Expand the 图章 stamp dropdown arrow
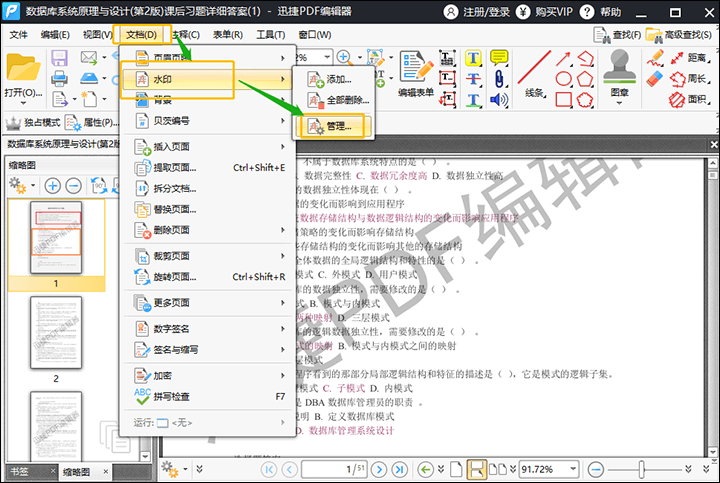Image resolution: width=720 pixels, height=483 pixels. pyautogui.click(x=619, y=103)
